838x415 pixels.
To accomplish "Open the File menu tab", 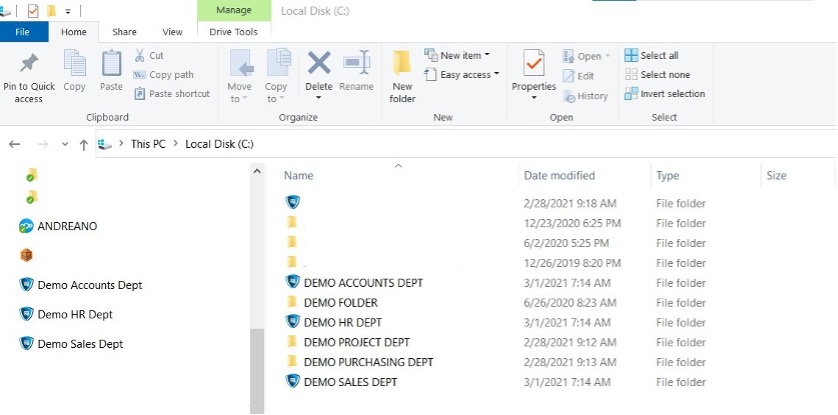I will pyautogui.click(x=21, y=32).
